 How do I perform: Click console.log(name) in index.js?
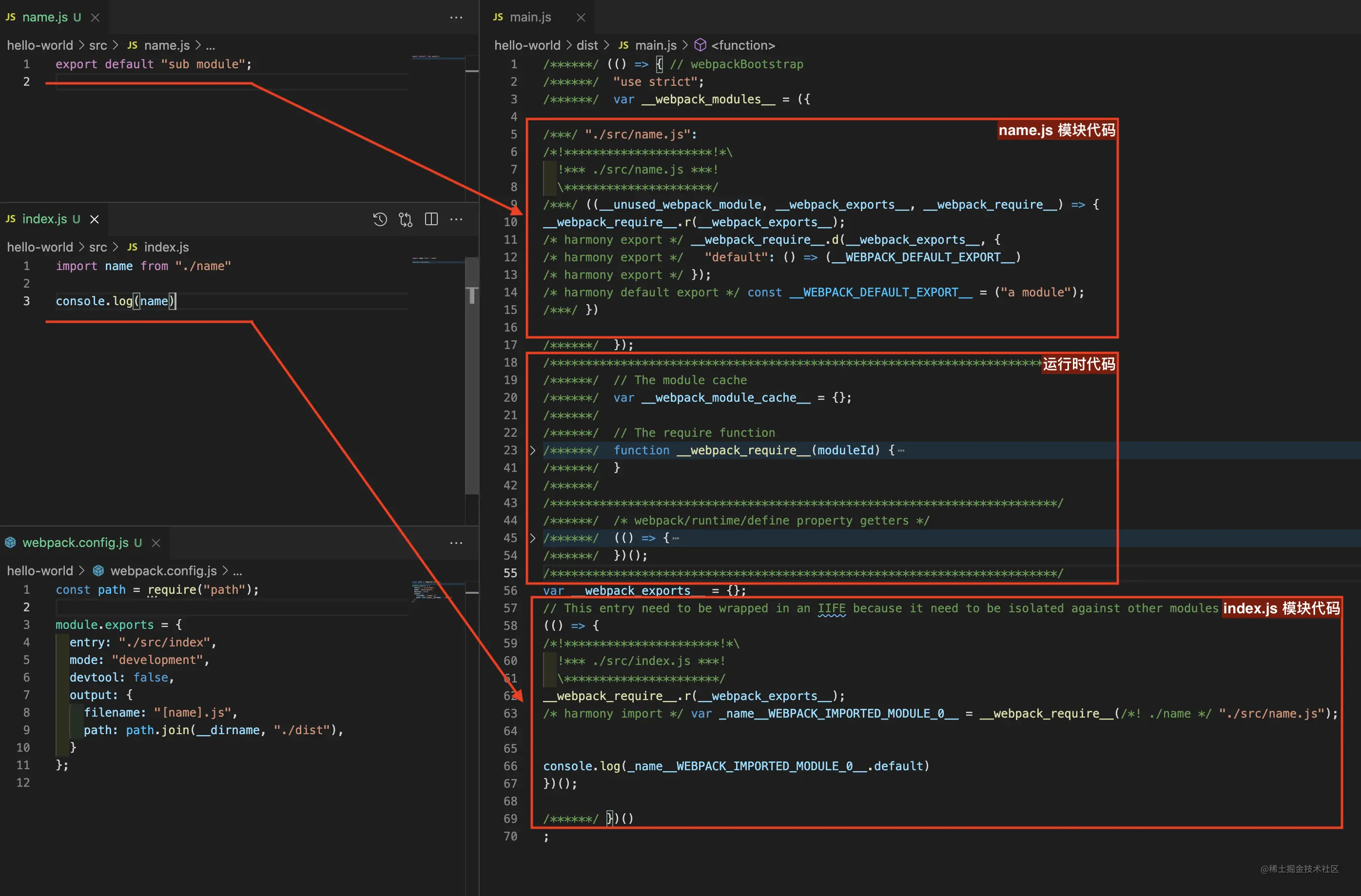point(116,301)
